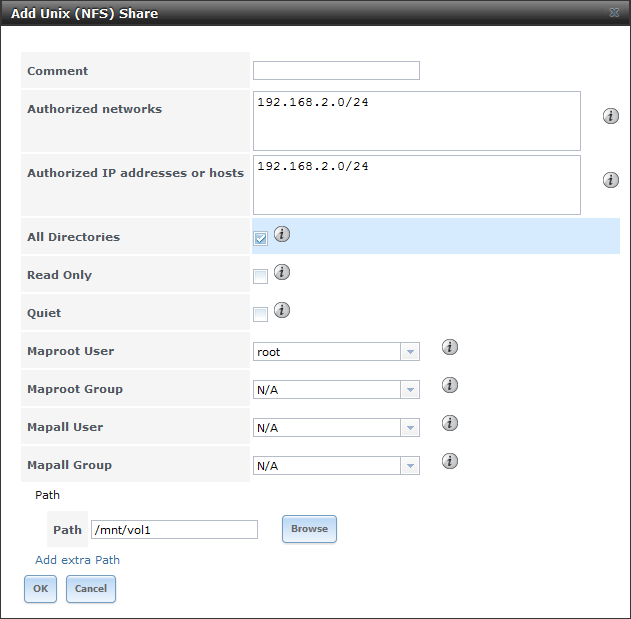Expand the Mapall Group dropdown

[x=409, y=466]
